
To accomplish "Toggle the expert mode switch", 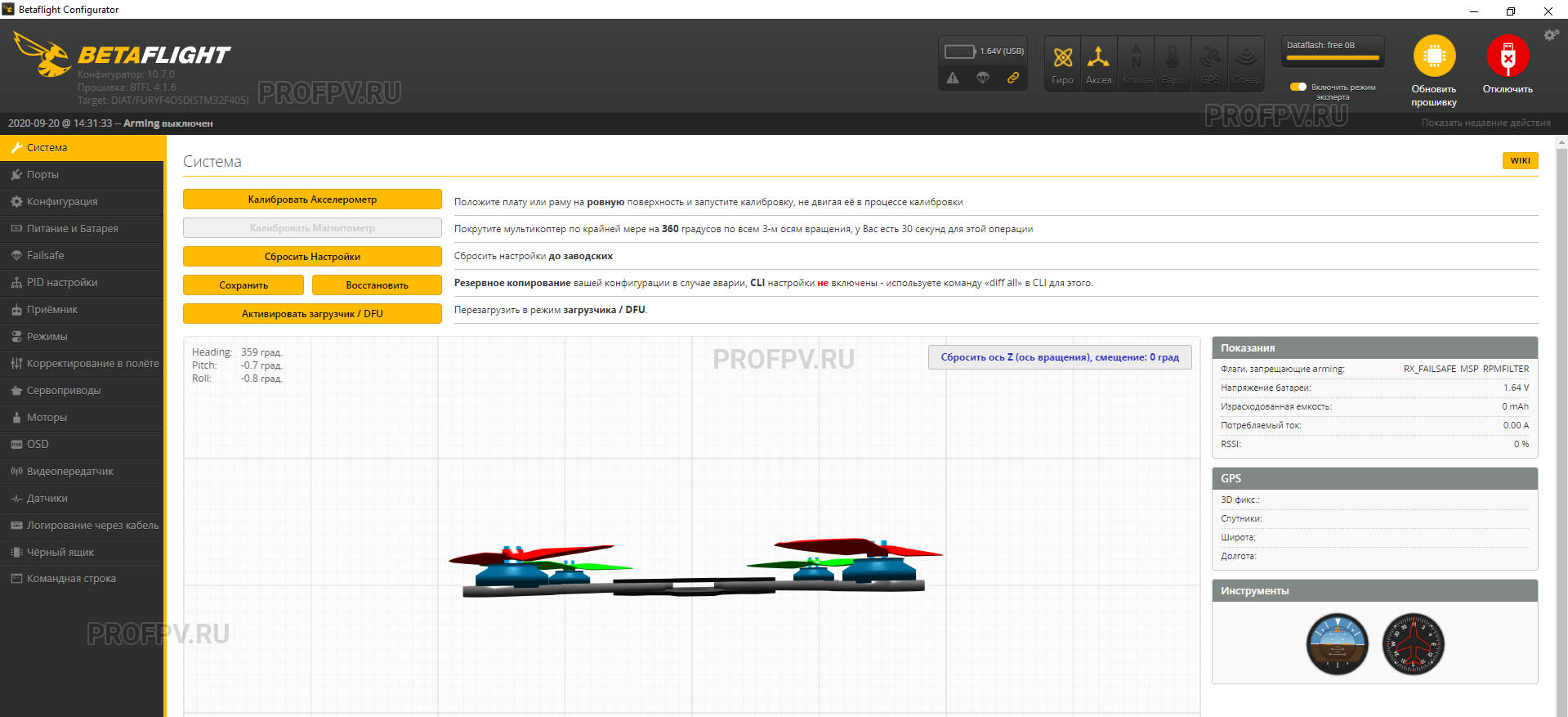I will click(1298, 87).
